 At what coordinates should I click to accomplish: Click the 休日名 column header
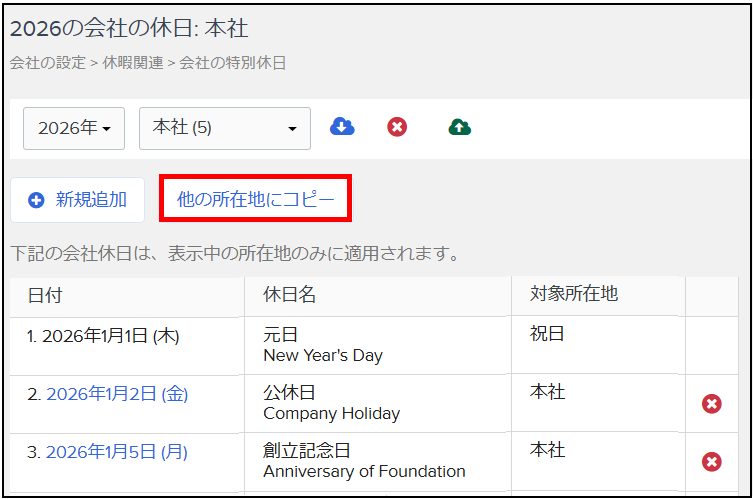click(x=290, y=296)
